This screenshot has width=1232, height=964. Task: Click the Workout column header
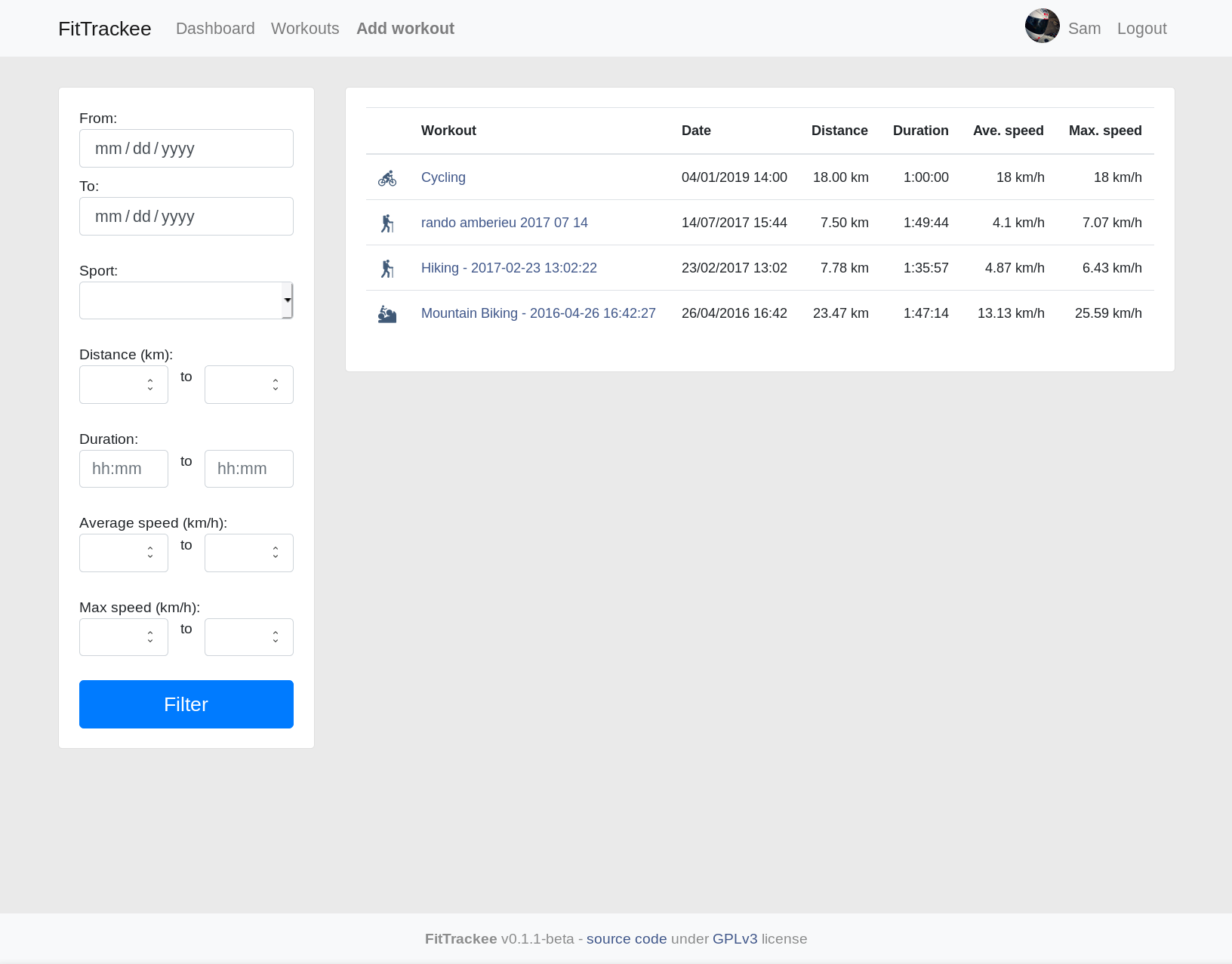448,131
